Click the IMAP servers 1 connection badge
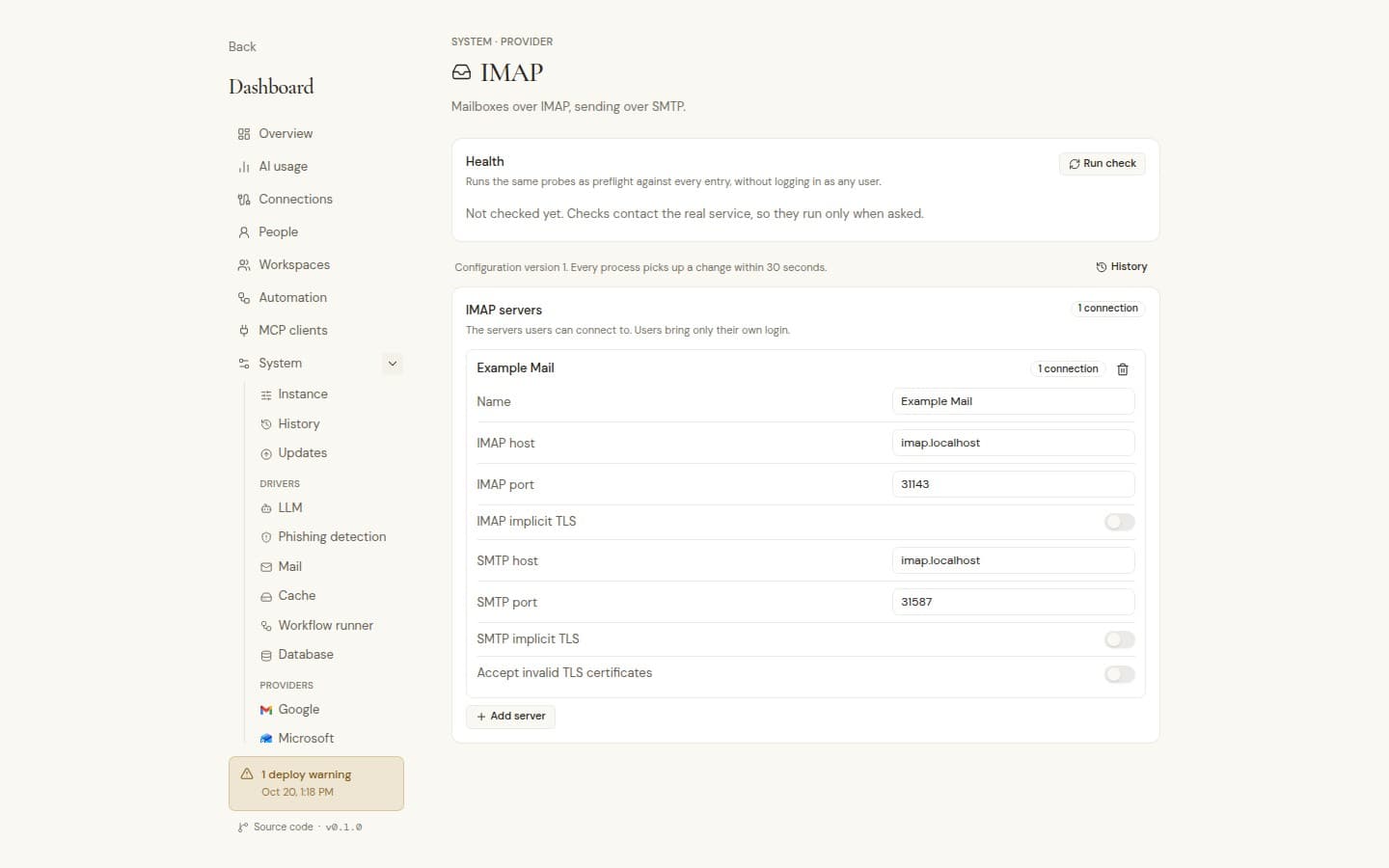The height and width of the screenshot is (868, 1389). click(1107, 309)
